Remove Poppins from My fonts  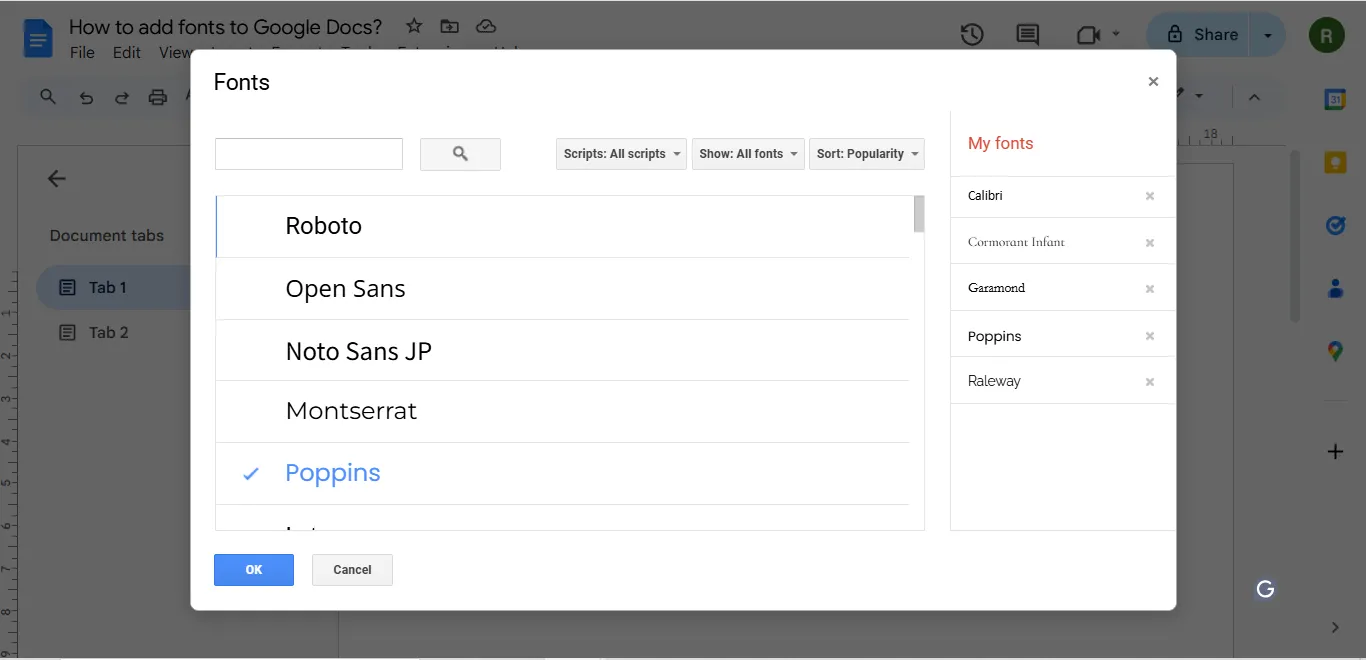(1150, 336)
